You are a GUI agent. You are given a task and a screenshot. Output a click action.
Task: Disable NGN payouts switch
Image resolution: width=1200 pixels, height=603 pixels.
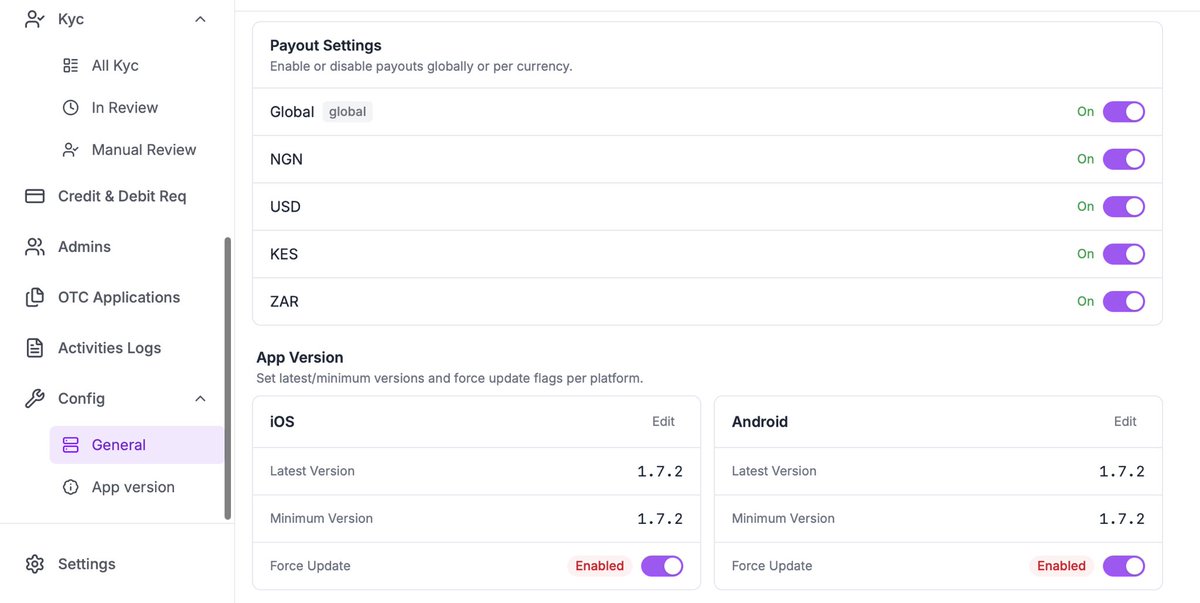tap(1124, 159)
